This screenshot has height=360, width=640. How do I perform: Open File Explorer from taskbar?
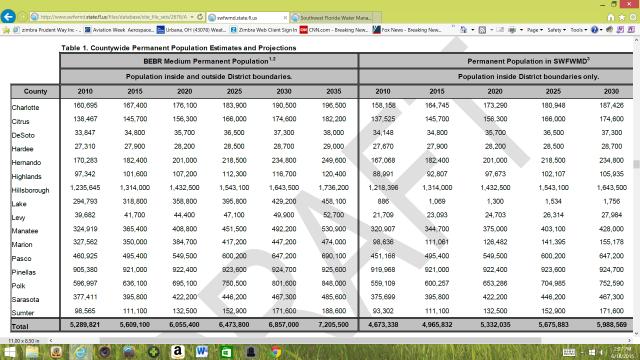tap(32, 352)
